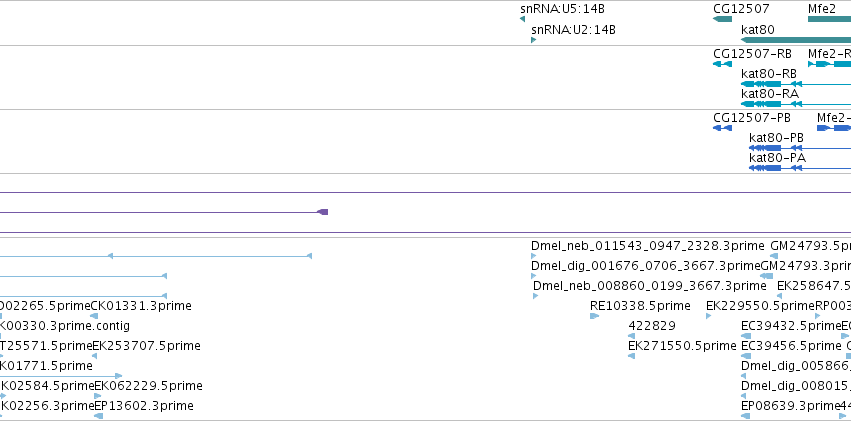The height and width of the screenshot is (421, 851).
Task: Click the EK253707.5prime label
Action: [x=147, y=346]
